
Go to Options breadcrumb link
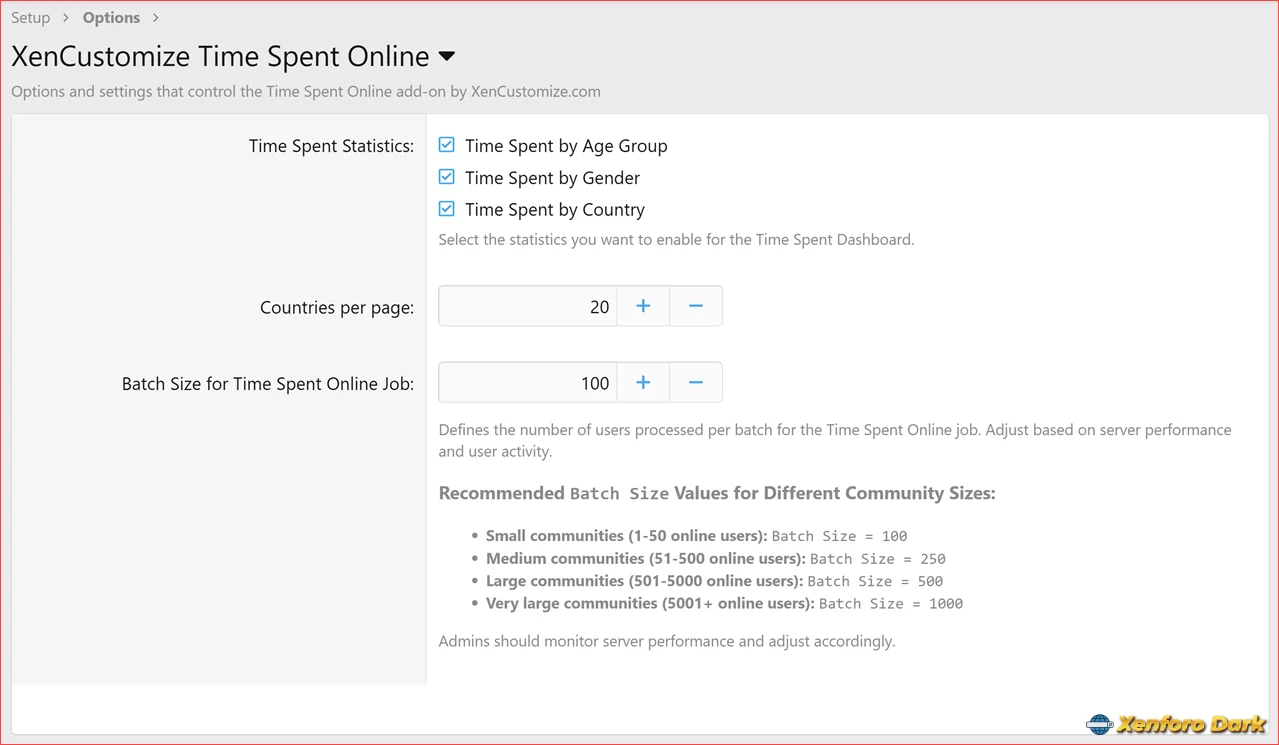click(111, 17)
